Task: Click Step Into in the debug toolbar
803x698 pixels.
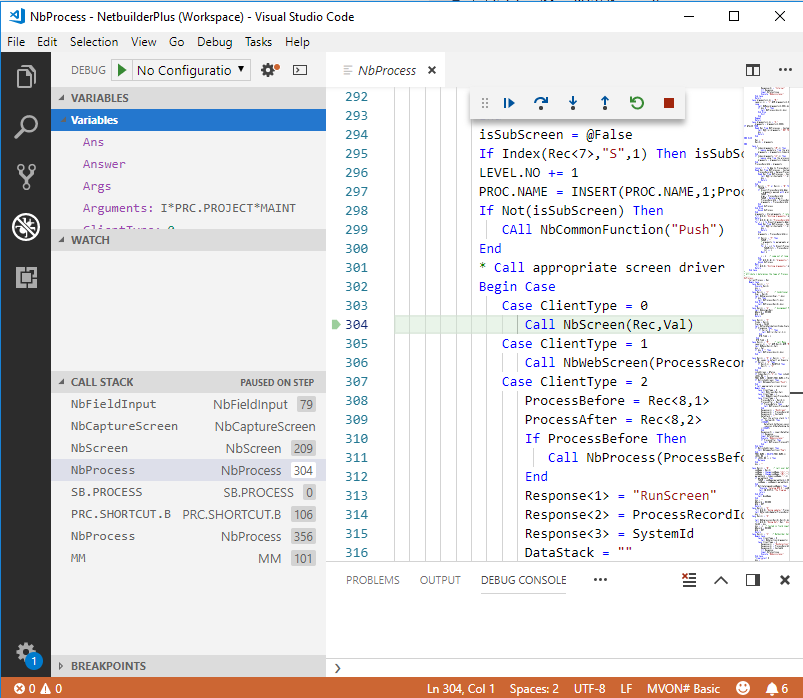Action: tap(573, 103)
